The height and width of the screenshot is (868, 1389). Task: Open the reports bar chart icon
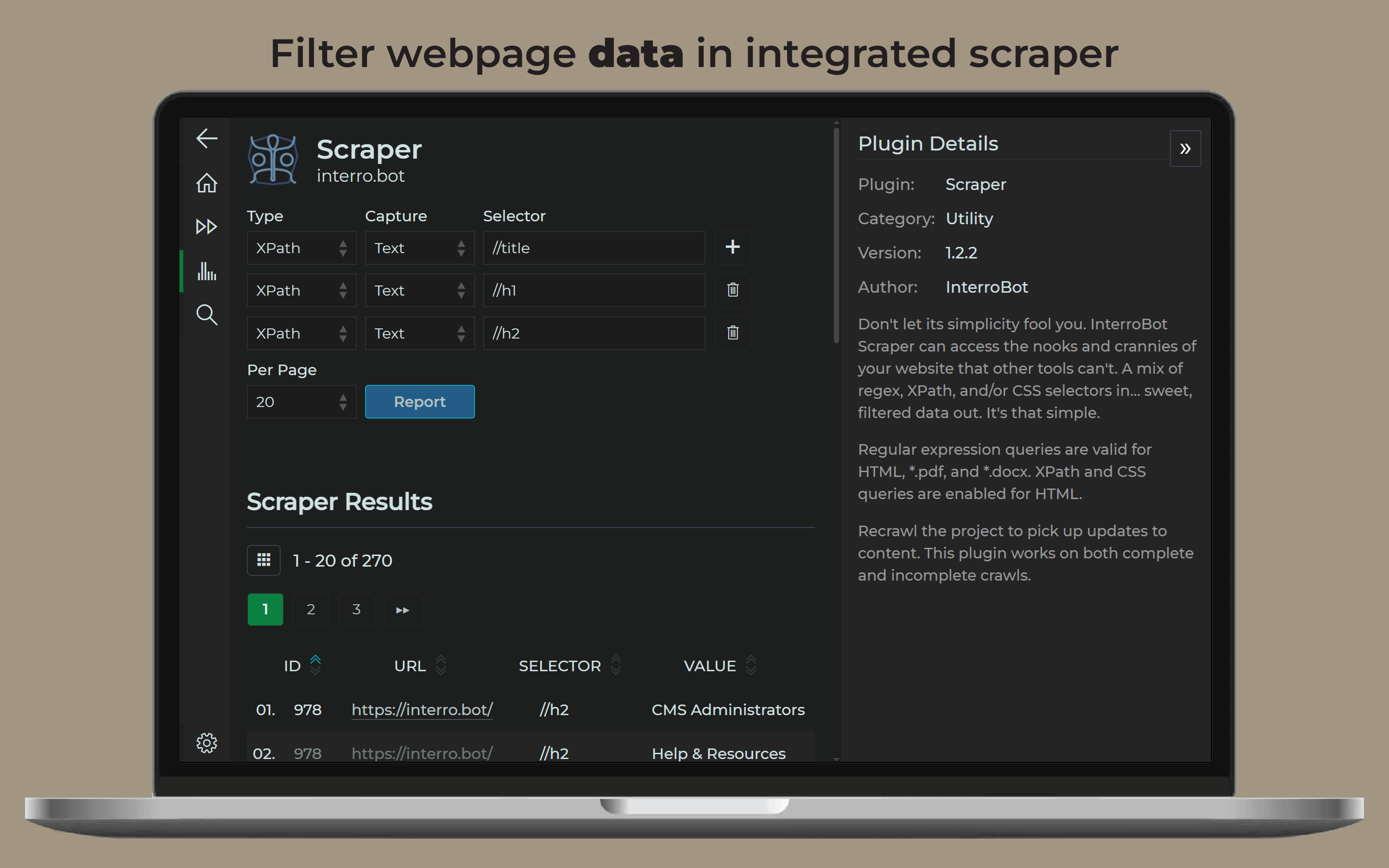coord(206,271)
